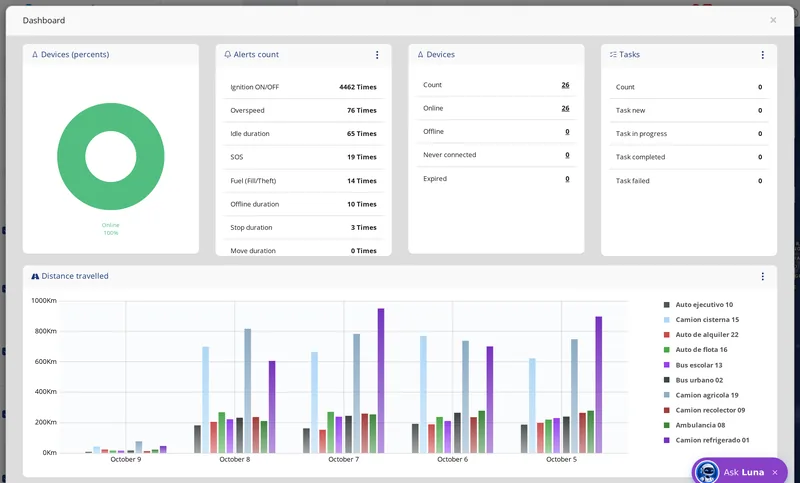Click the Online devices value 26
The width and height of the screenshot is (800, 483).
(x=565, y=108)
